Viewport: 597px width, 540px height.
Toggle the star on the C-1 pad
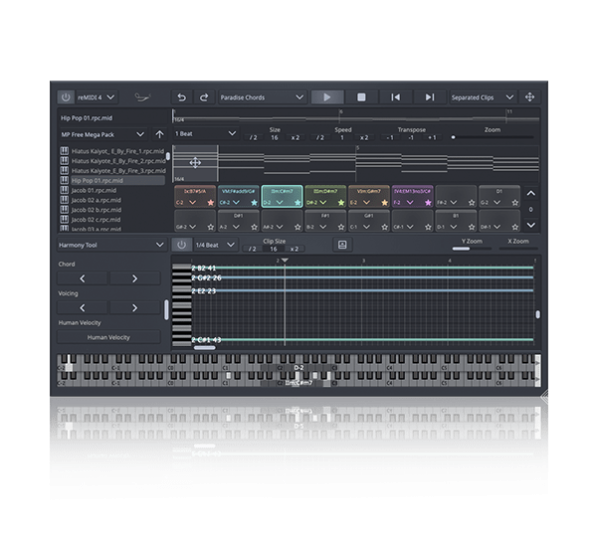[384, 227]
